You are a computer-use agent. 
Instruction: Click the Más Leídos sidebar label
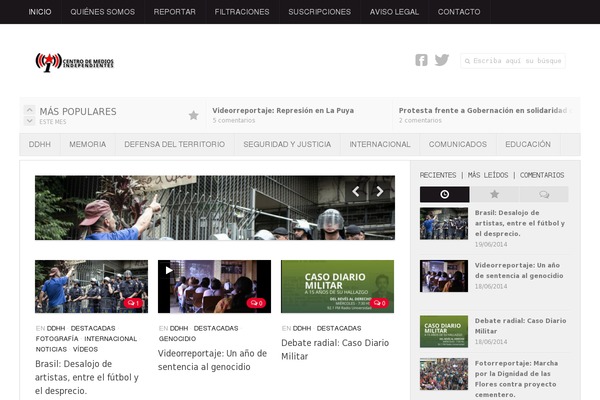pos(488,175)
